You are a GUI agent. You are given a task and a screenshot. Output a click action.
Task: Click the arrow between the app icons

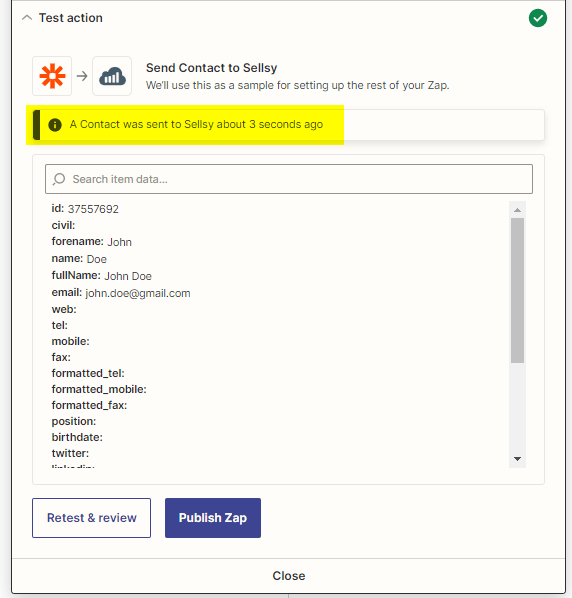[x=82, y=76]
